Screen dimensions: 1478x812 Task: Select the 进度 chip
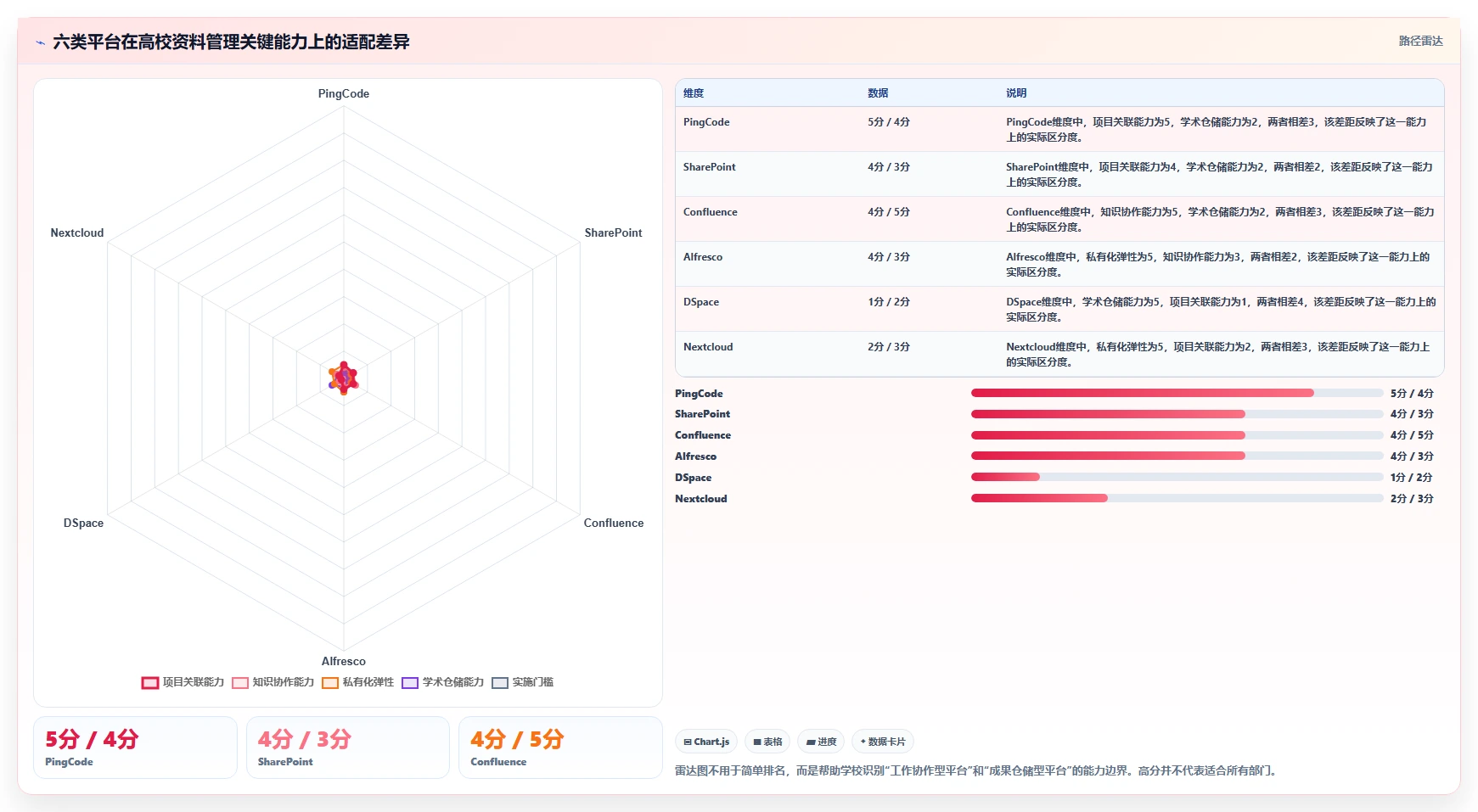click(821, 742)
